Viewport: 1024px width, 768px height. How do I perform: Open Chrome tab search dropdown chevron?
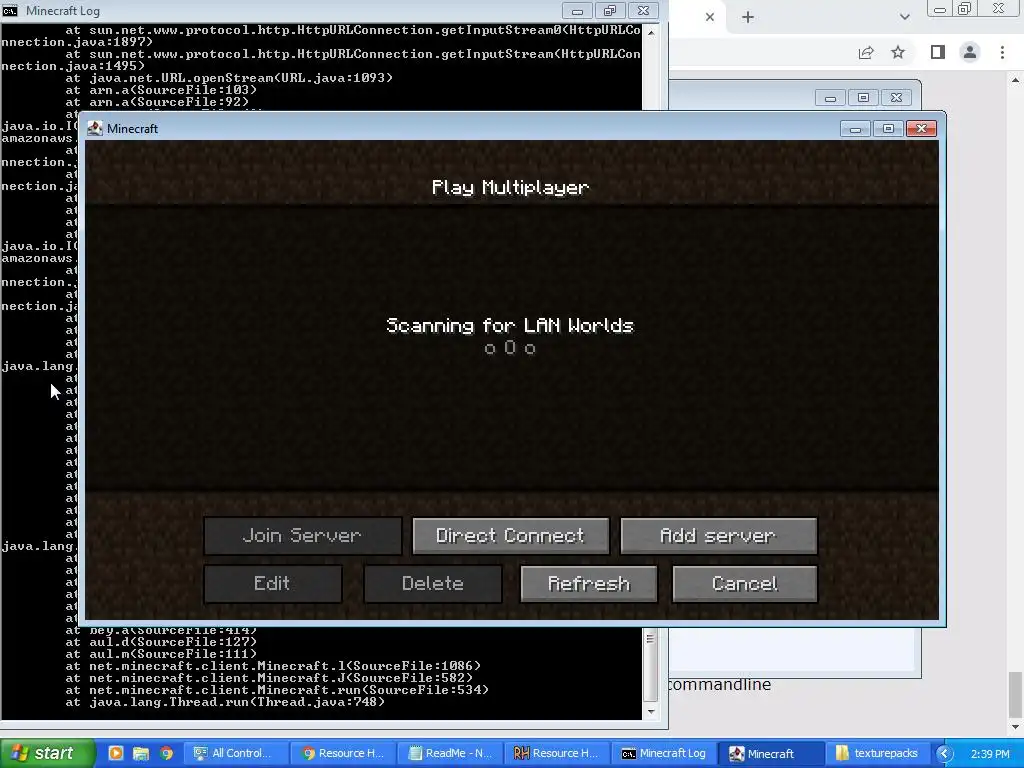[904, 17]
